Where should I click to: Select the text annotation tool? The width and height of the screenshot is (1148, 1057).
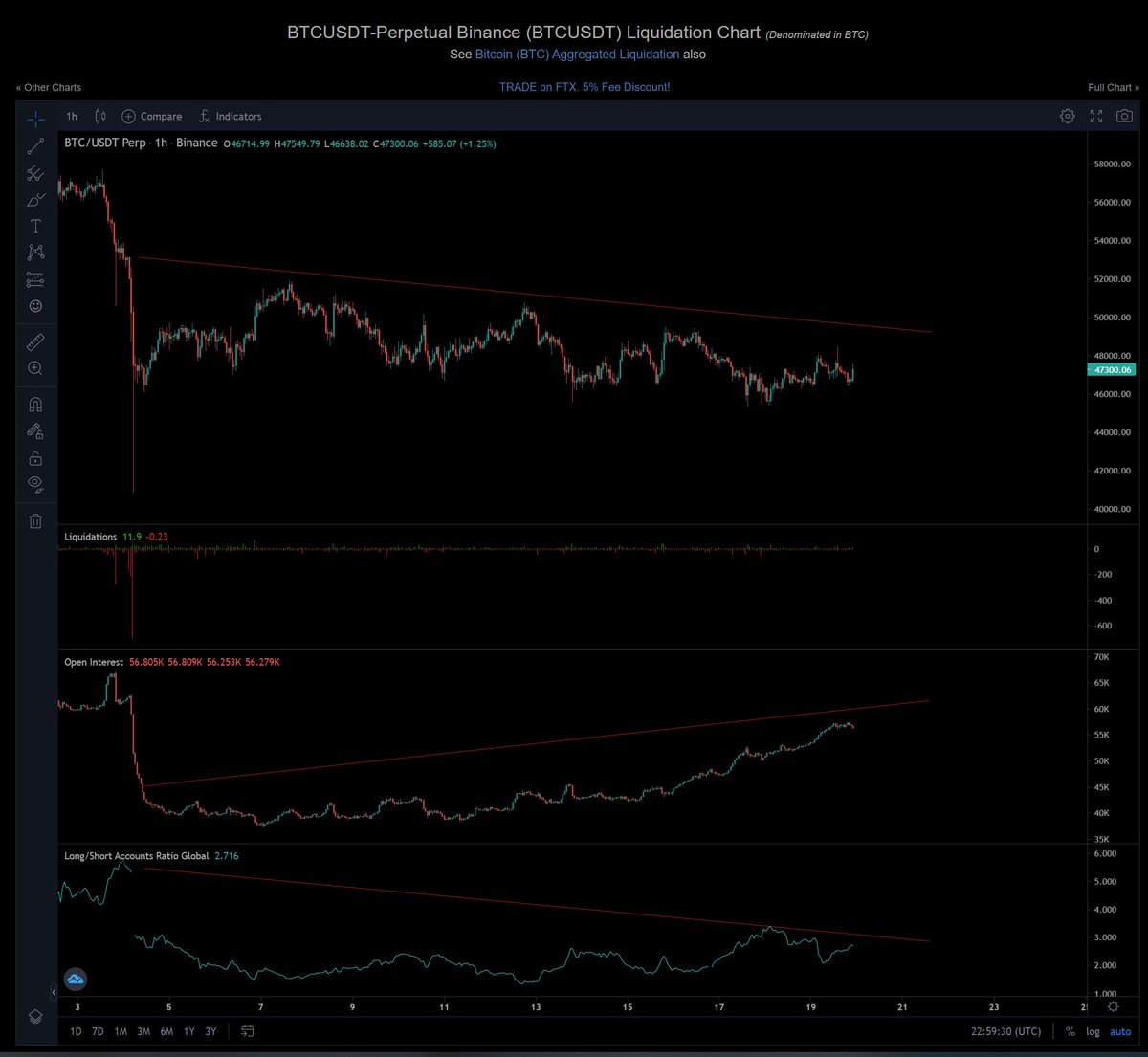click(x=35, y=226)
